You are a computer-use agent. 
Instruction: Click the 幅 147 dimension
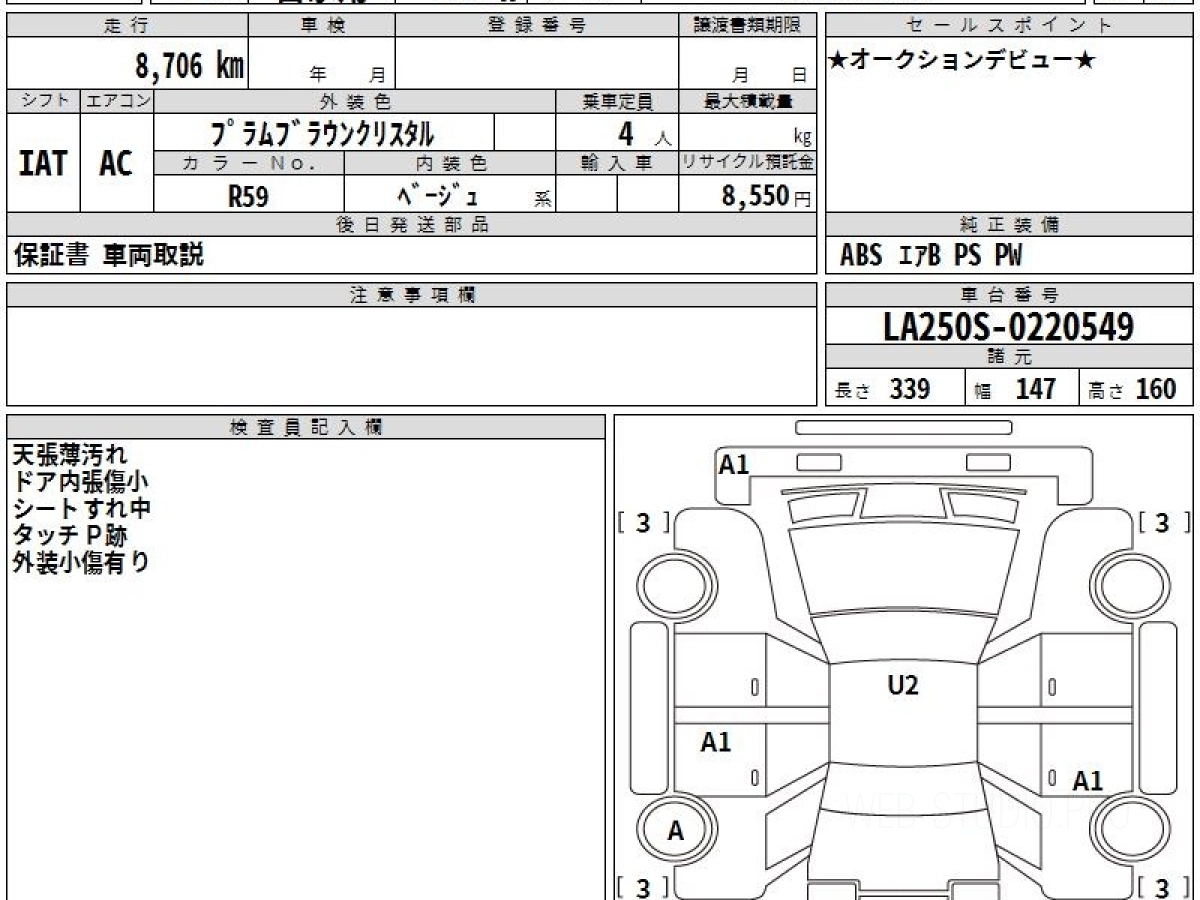point(1015,389)
